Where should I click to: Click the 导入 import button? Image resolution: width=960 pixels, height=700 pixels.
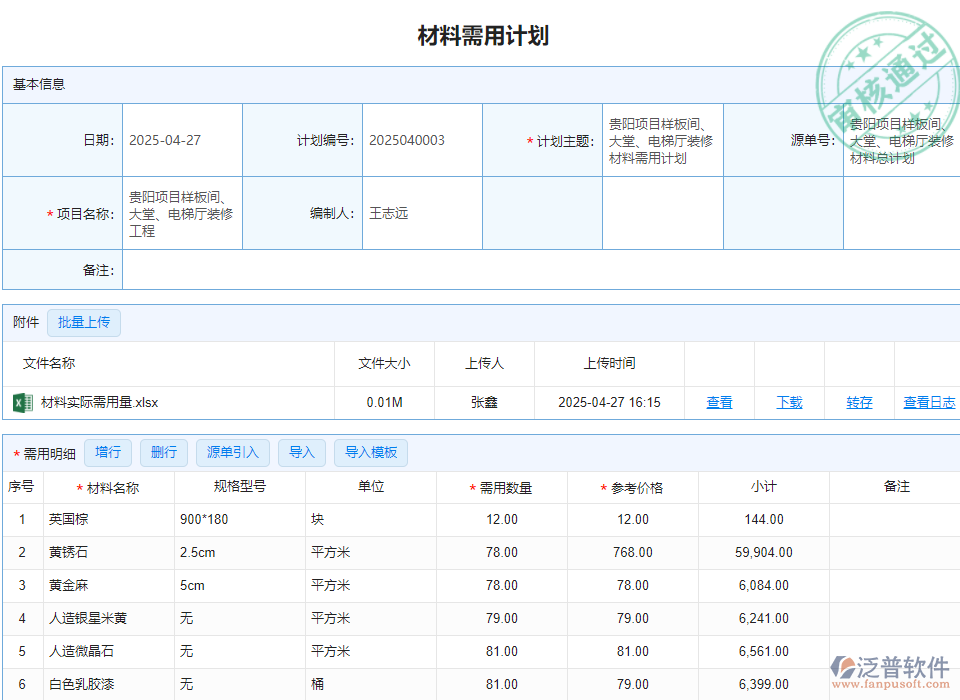302,453
